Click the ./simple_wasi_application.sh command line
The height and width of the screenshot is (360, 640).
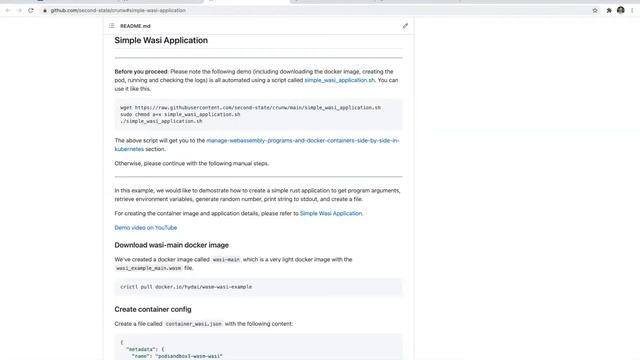(161, 121)
